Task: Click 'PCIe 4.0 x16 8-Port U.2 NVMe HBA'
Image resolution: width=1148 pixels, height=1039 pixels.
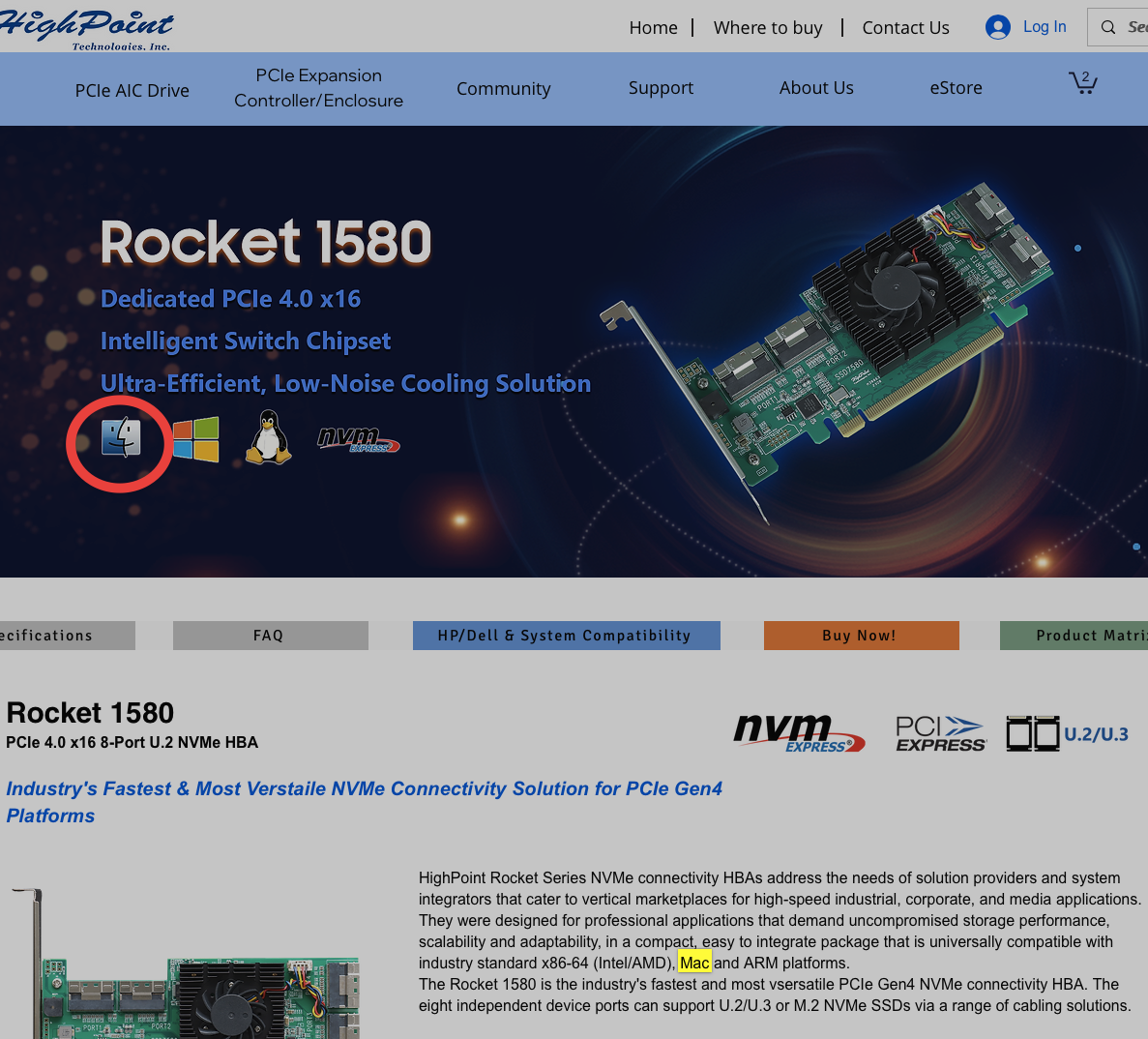Action: 132,742
